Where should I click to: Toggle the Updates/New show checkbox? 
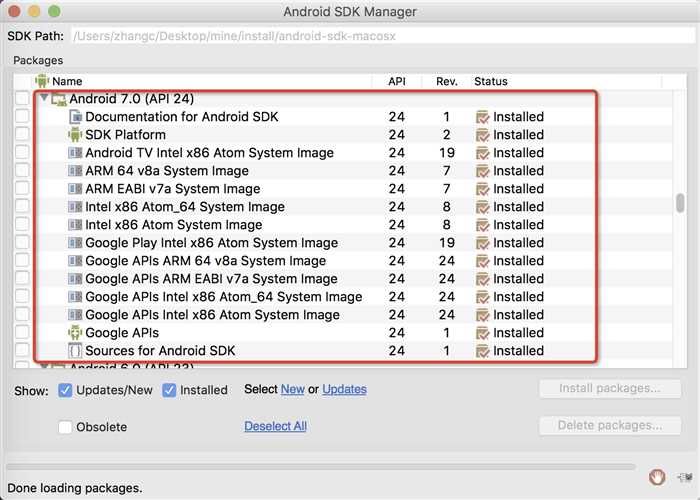coord(65,390)
